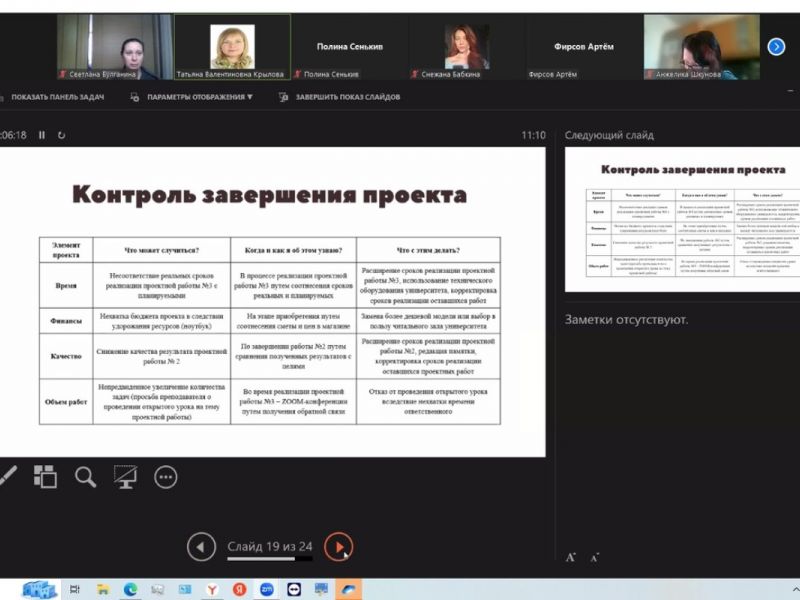Viewport: 800px width, 600px height.
Task: Click the slide progress bar under counter
Action: [269, 559]
